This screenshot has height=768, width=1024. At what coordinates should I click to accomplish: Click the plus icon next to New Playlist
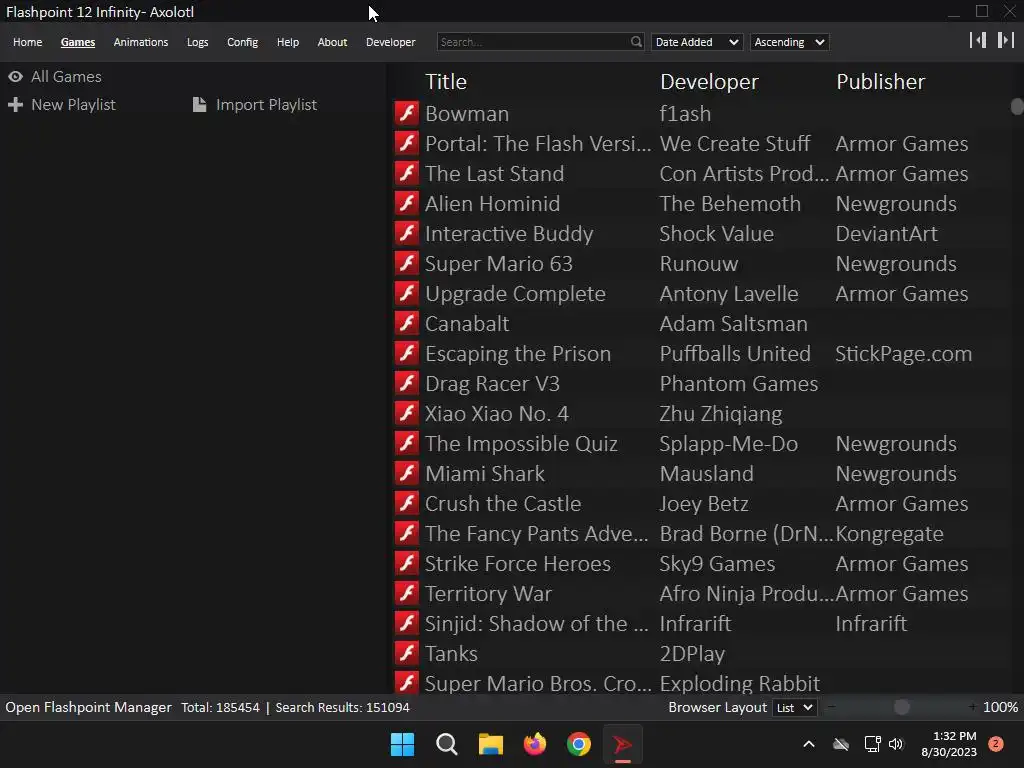15,104
